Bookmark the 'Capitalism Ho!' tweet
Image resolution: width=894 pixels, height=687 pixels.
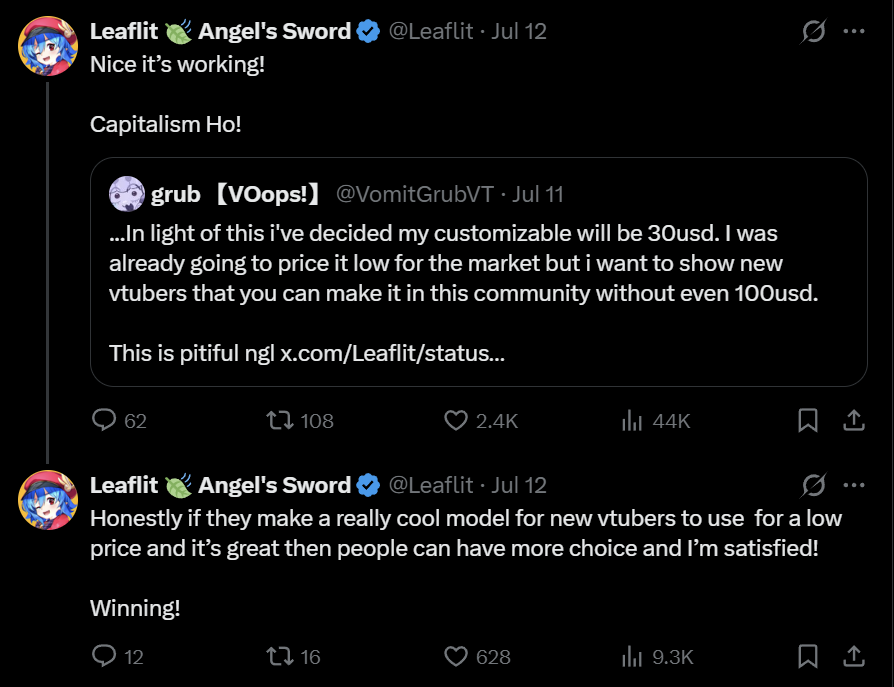[x=808, y=420]
